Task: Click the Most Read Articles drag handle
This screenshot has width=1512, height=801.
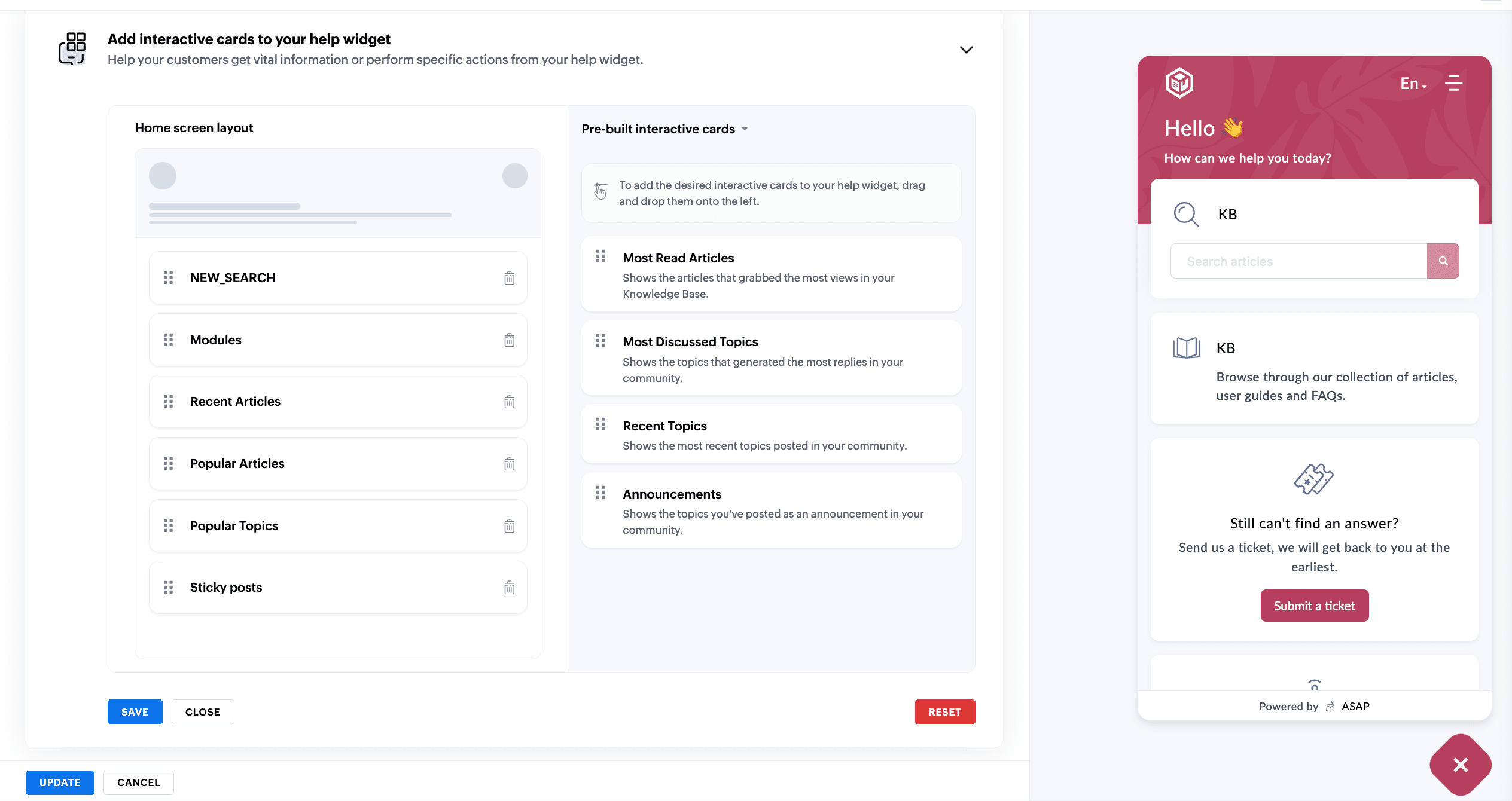Action: coord(600,257)
